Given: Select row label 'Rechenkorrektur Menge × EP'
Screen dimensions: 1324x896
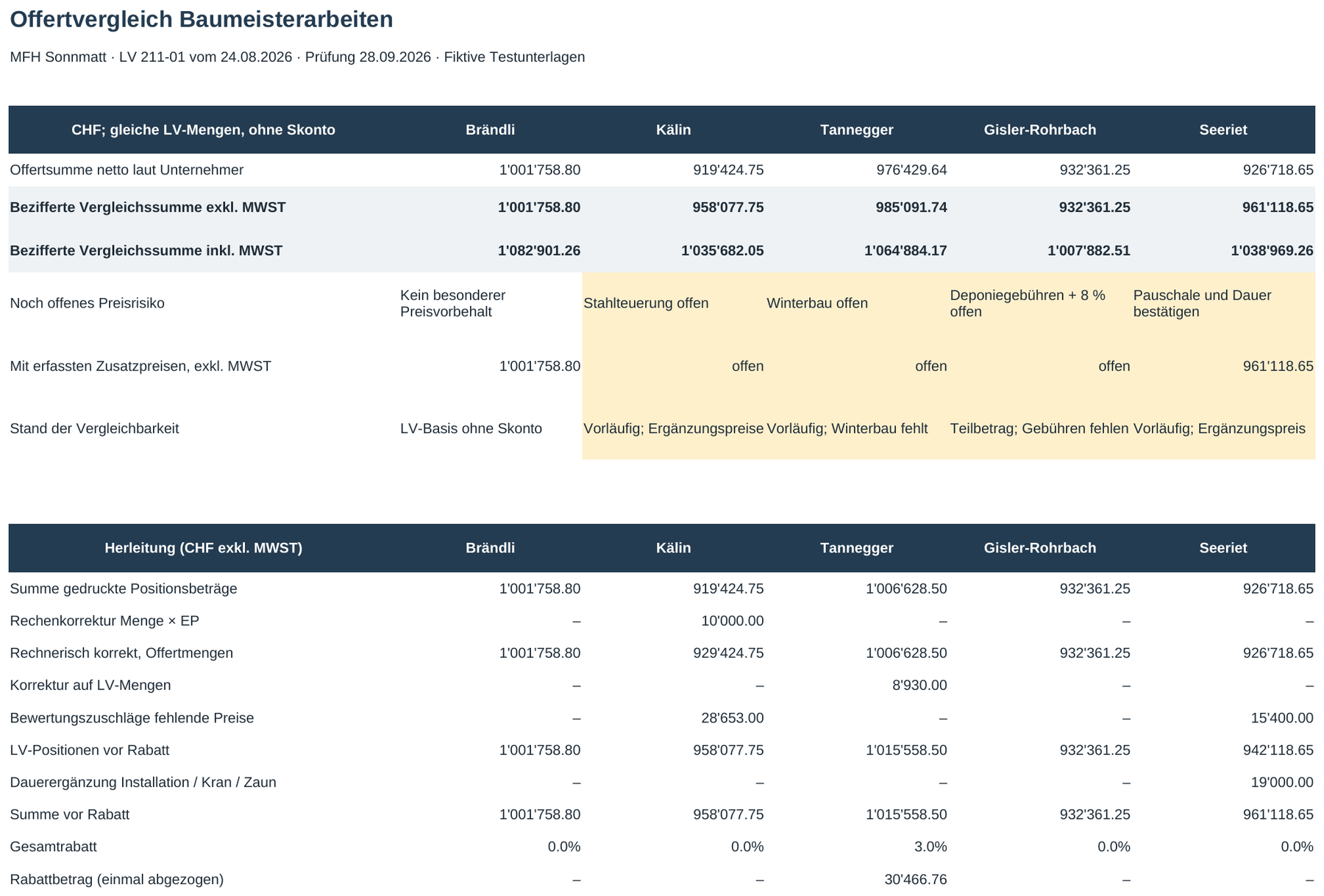Looking at the screenshot, I should [x=104, y=622].
